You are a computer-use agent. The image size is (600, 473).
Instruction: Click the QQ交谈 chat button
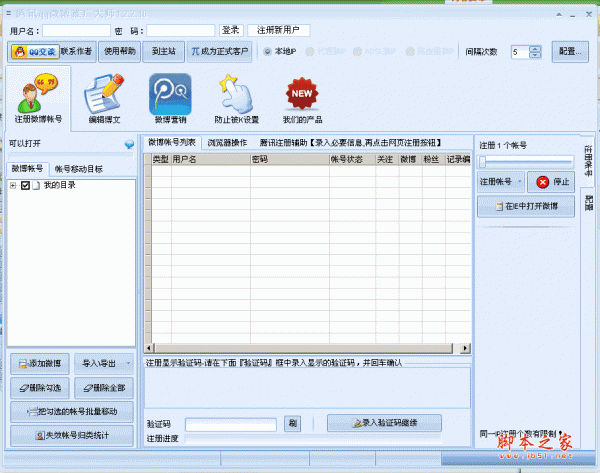pos(33,51)
